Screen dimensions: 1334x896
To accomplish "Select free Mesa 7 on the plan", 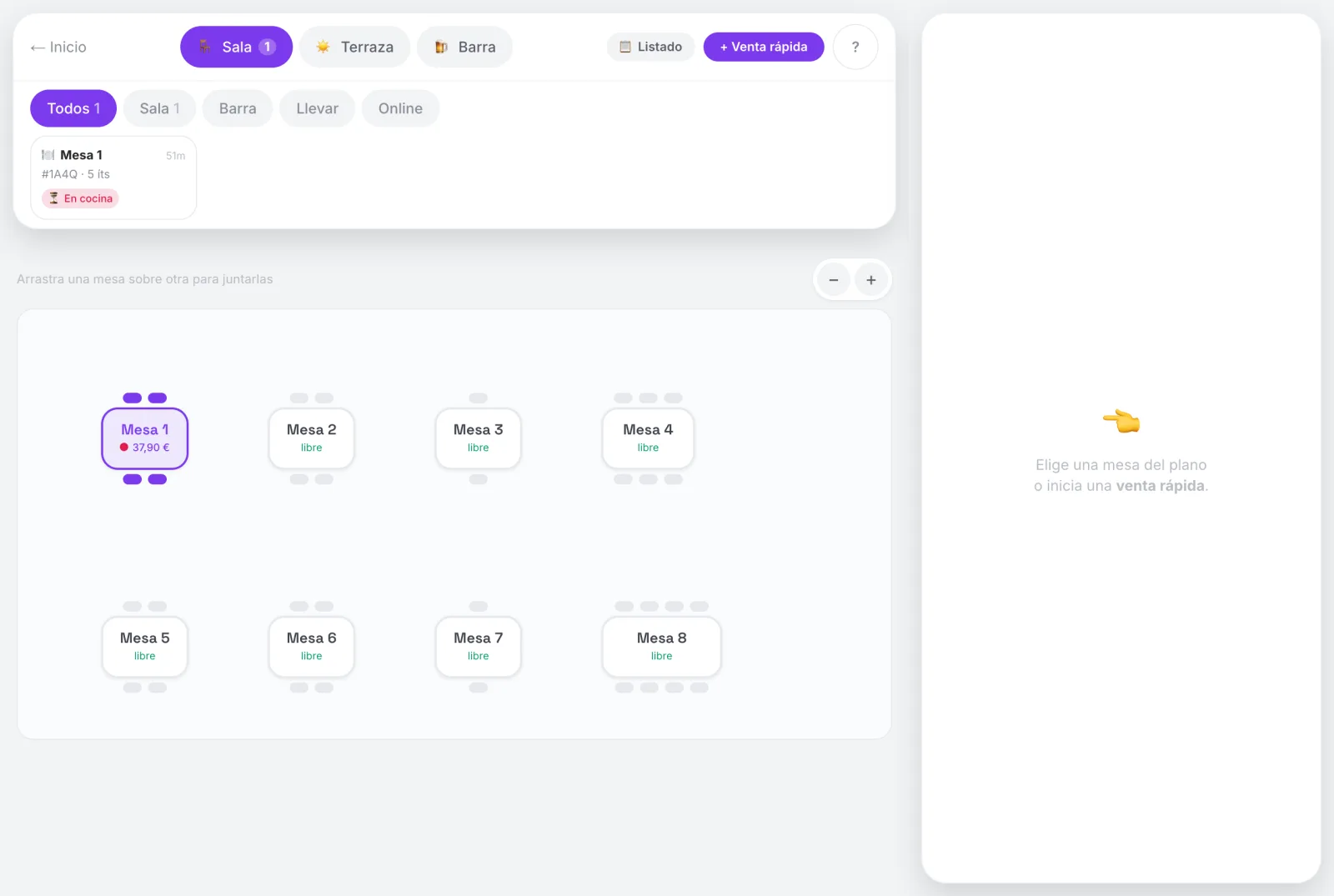I will [479, 647].
